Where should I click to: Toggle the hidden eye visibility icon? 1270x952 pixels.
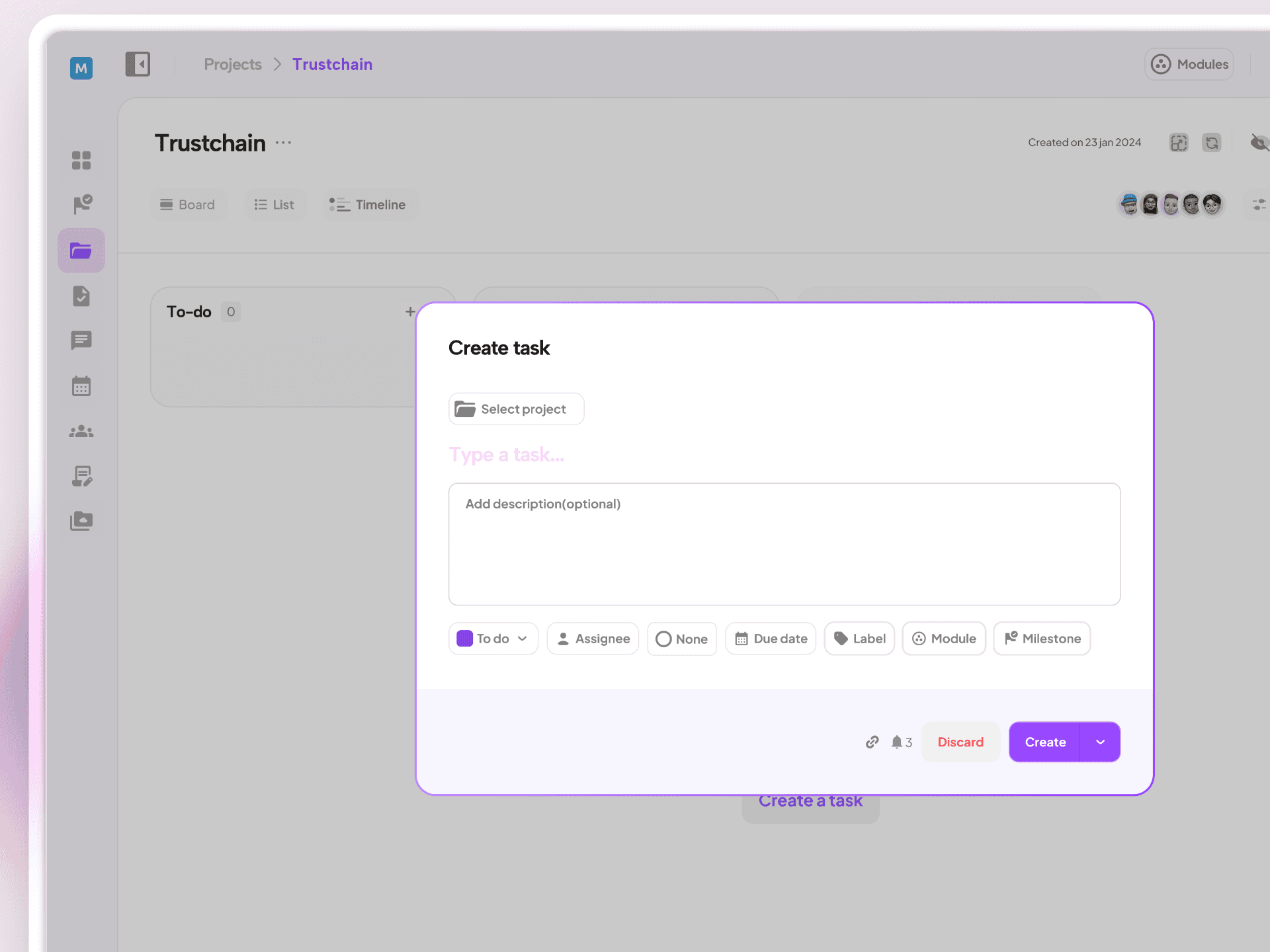click(x=1259, y=142)
